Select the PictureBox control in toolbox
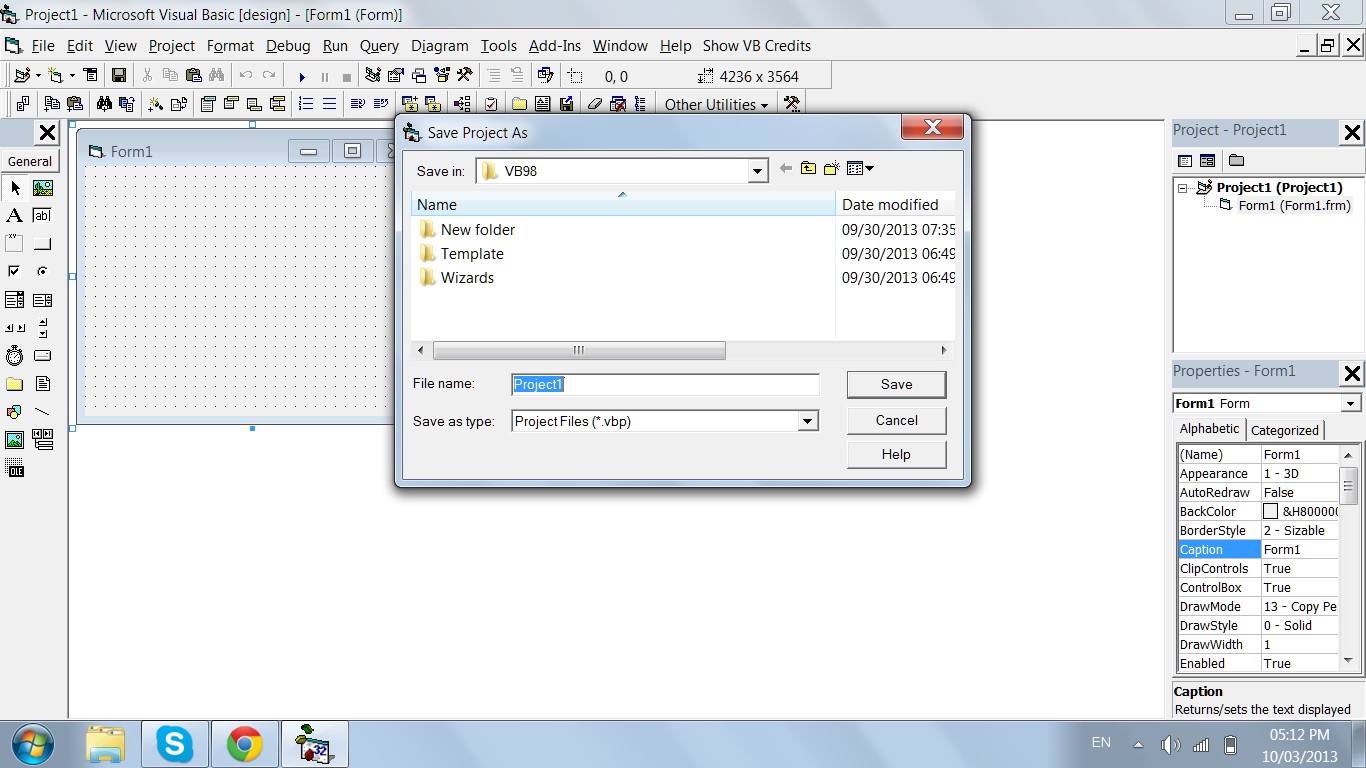1366x768 pixels. 42,188
